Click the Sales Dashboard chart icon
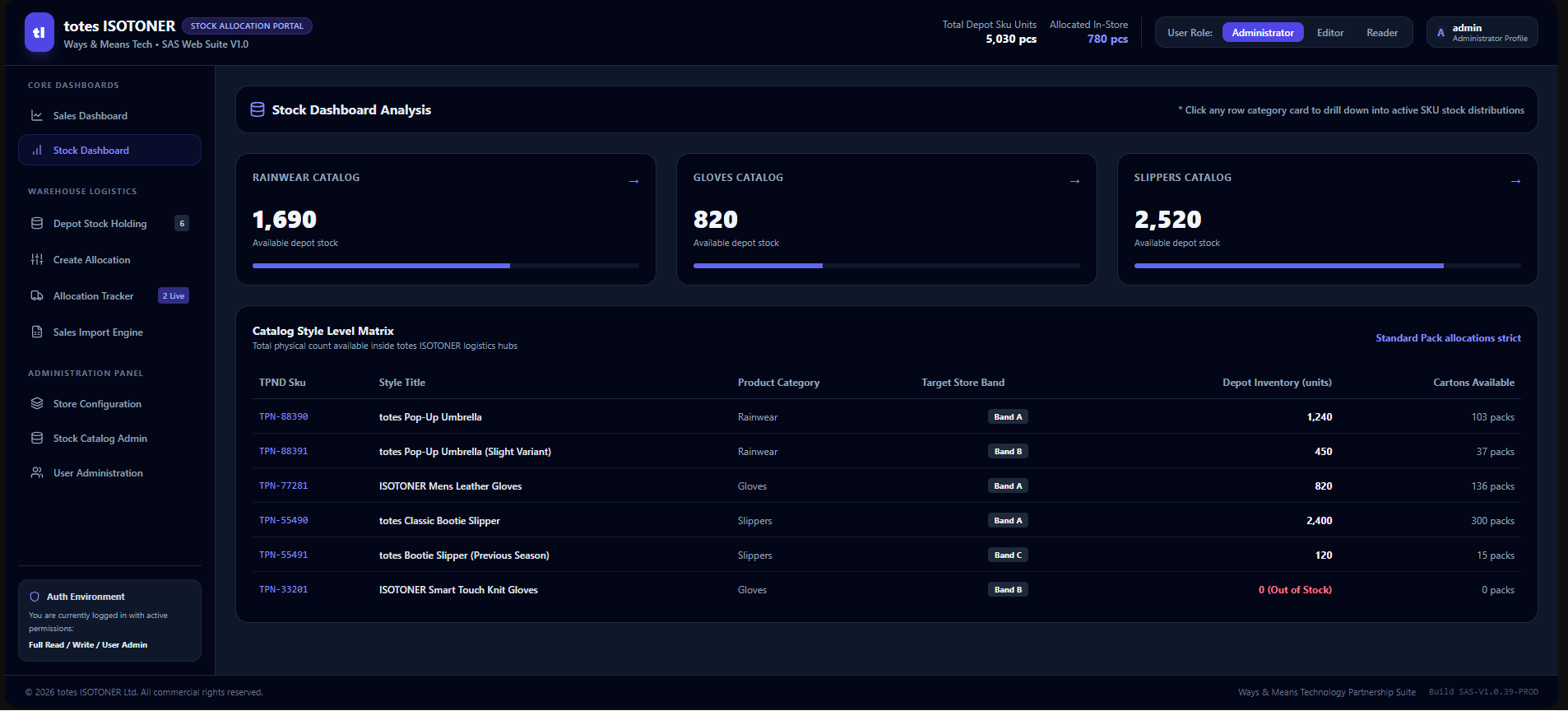Image resolution: width=1568 pixels, height=711 pixels. click(37, 116)
